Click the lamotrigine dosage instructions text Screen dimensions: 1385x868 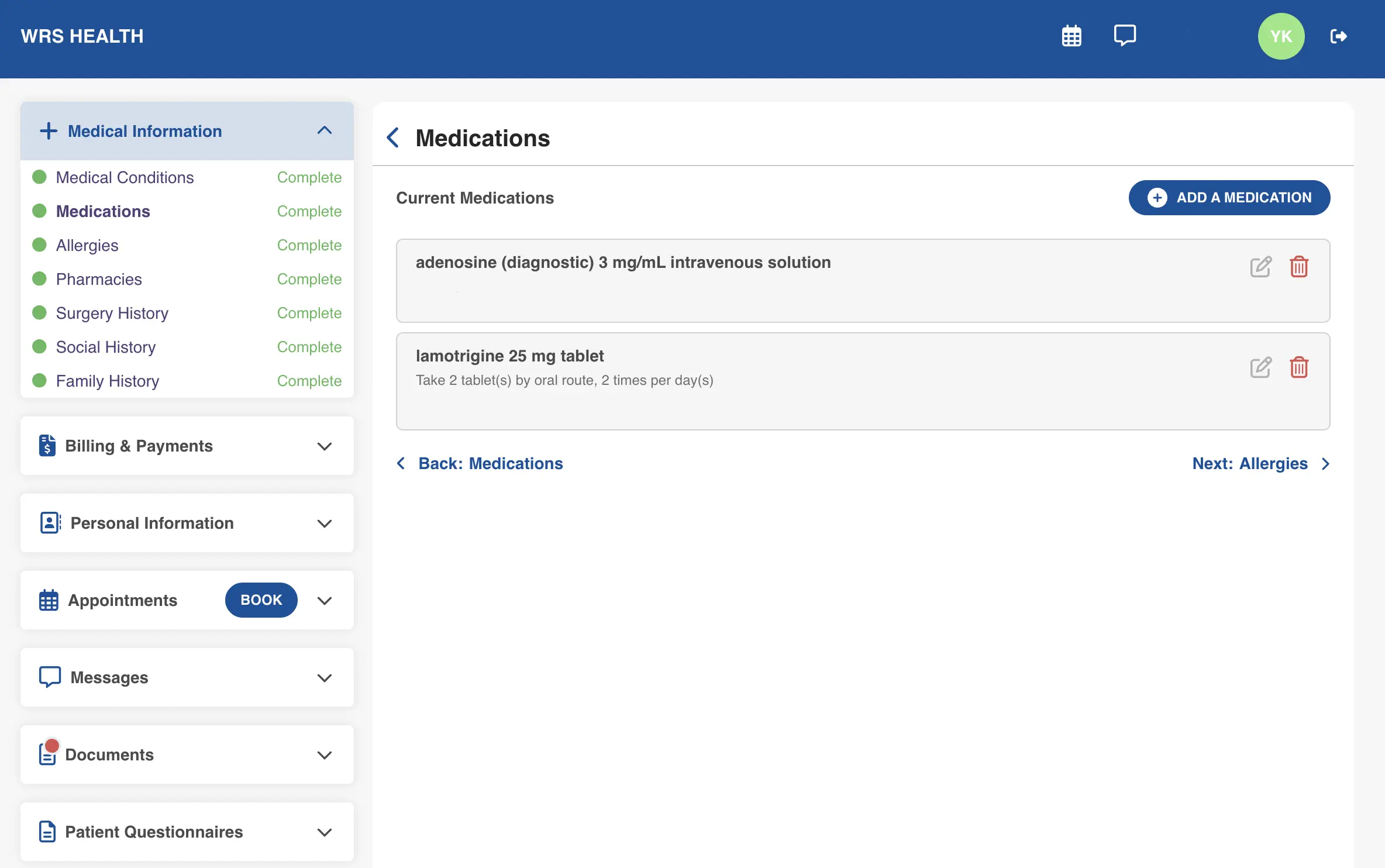pos(564,380)
